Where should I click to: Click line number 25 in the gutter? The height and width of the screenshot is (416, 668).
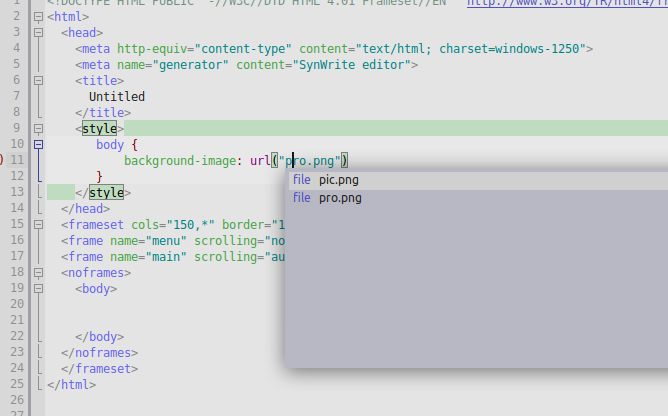17,384
